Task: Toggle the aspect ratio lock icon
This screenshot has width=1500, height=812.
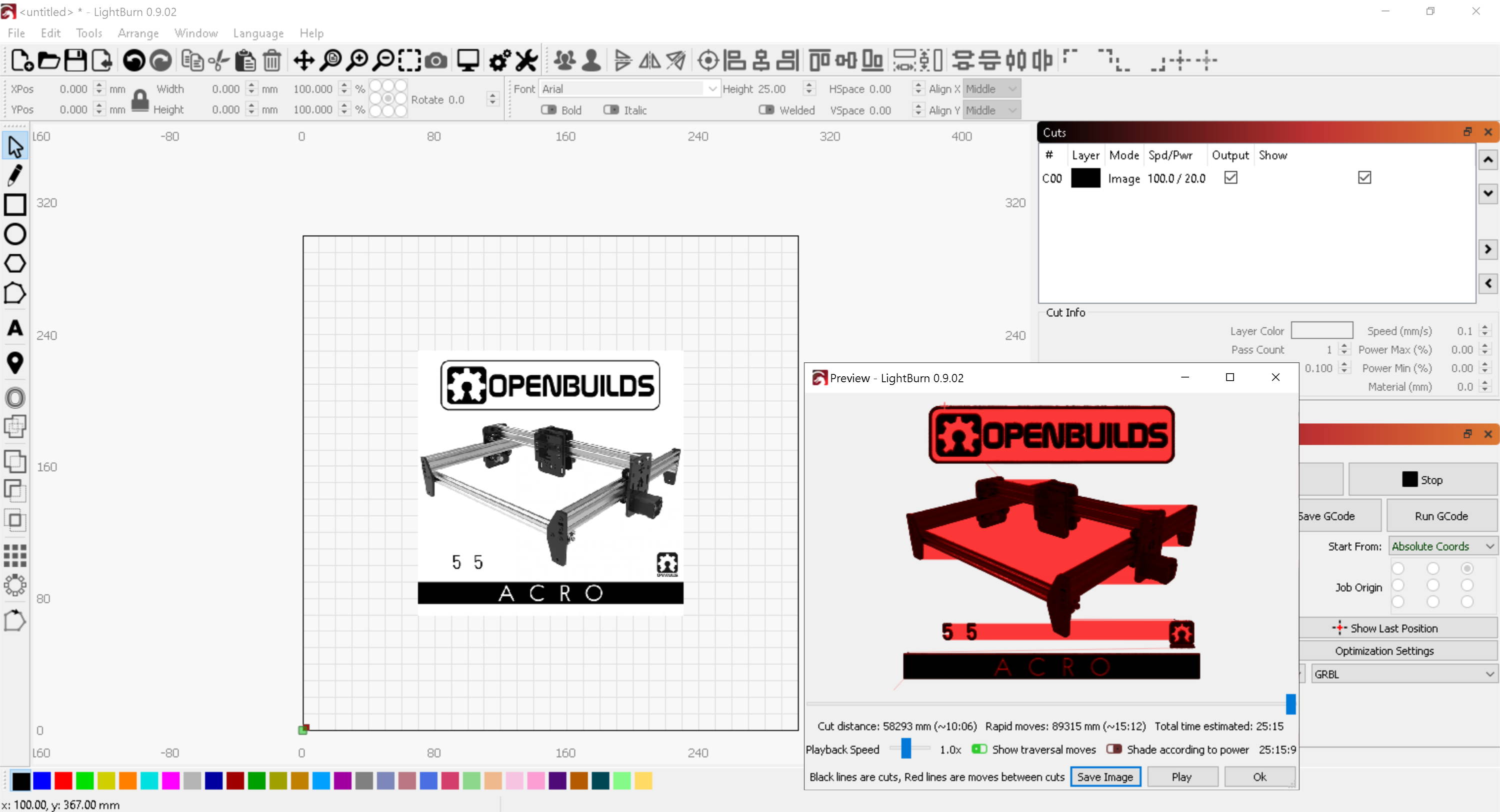Action: (x=140, y=100)
